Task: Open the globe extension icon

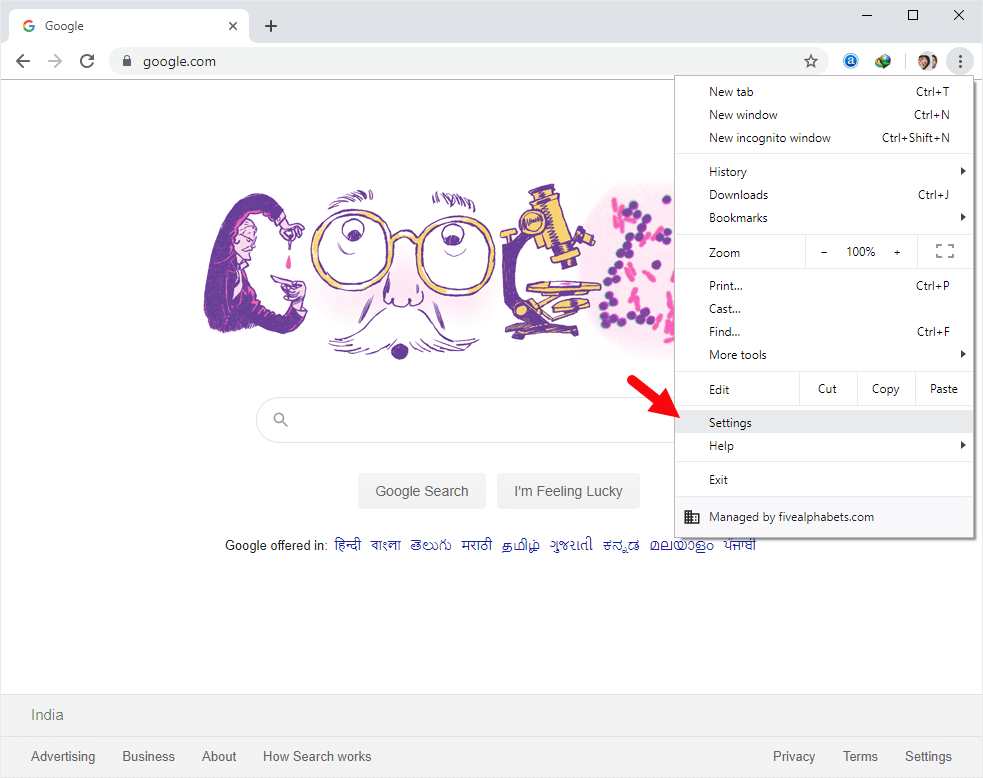Action: 883,61
